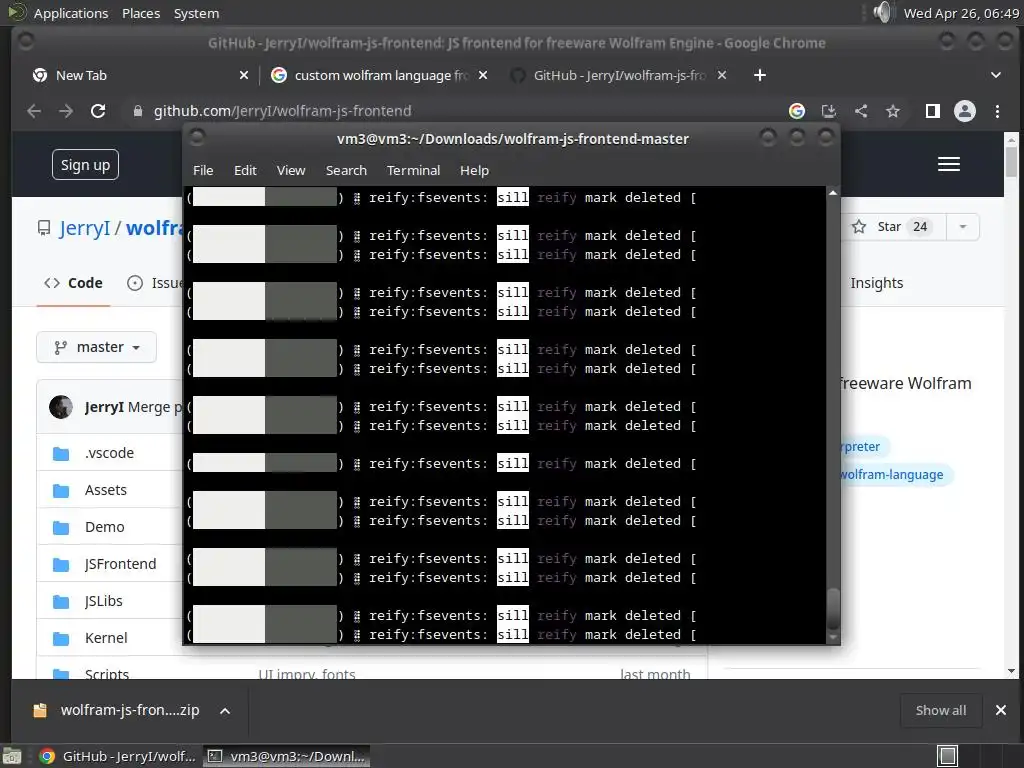Viewport: 1024px width, 768px height.
Task: Open terminal Search menu
Action: click(x=346, y=170)
